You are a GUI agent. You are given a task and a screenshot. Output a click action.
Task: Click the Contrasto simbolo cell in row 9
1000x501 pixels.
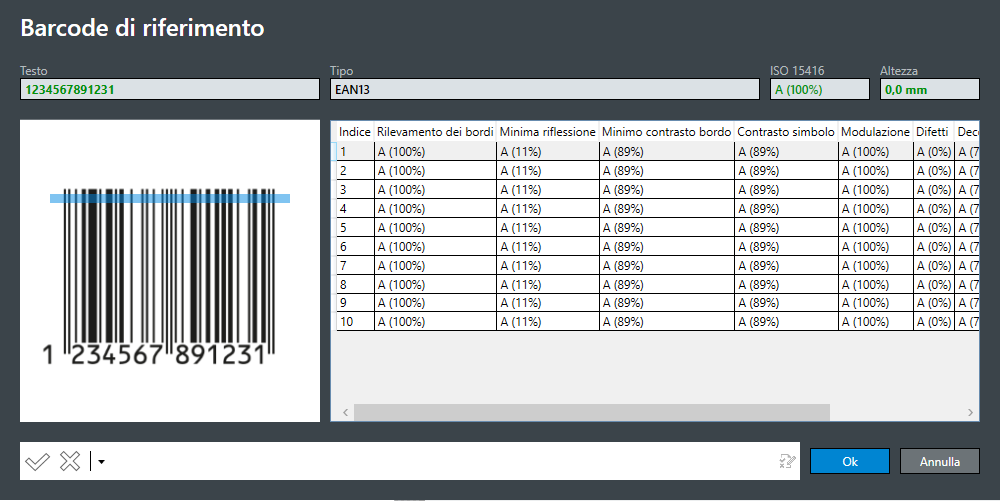click(786, 303)
